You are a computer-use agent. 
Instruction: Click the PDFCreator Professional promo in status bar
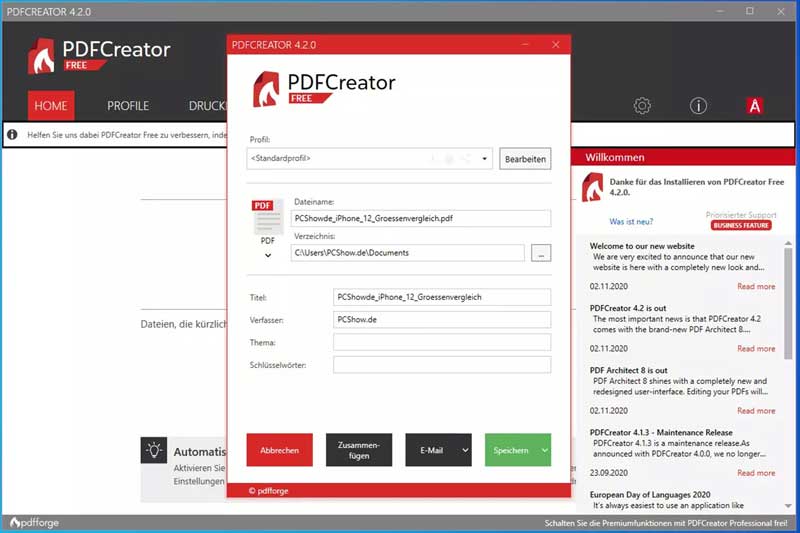tap(666, 523)
